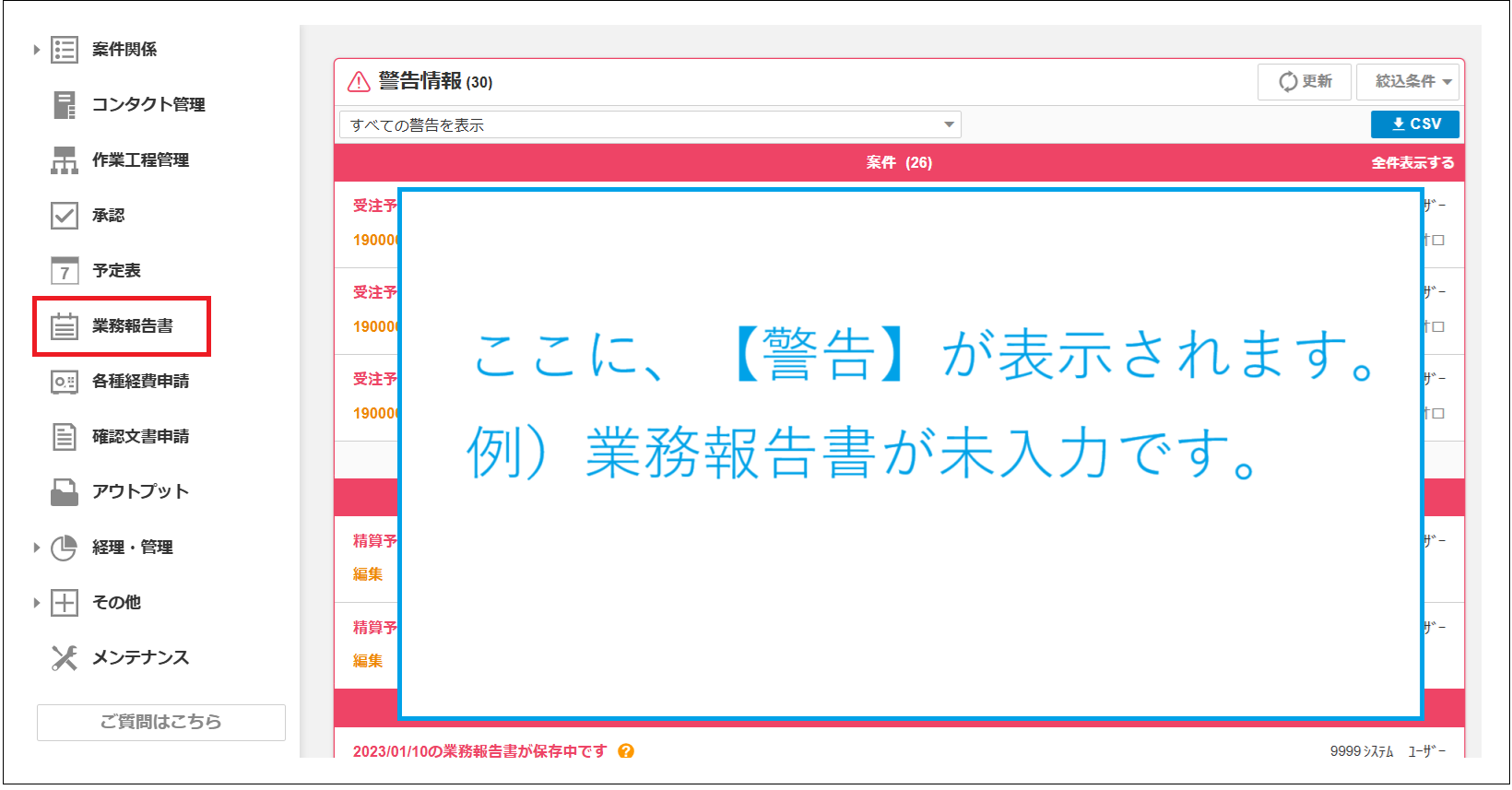The image size is (1512, 790).
Task: Click the ご質問はこちら button
Action: coord(161,722)
